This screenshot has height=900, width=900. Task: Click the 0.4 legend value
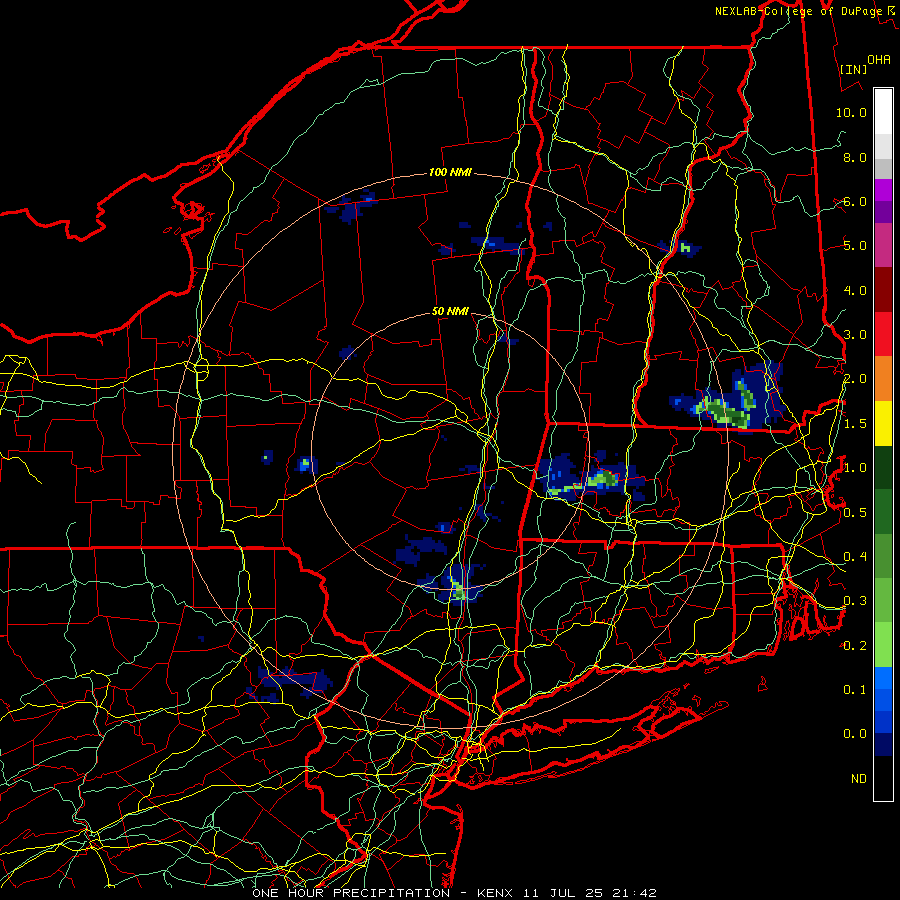coord(855,556)
